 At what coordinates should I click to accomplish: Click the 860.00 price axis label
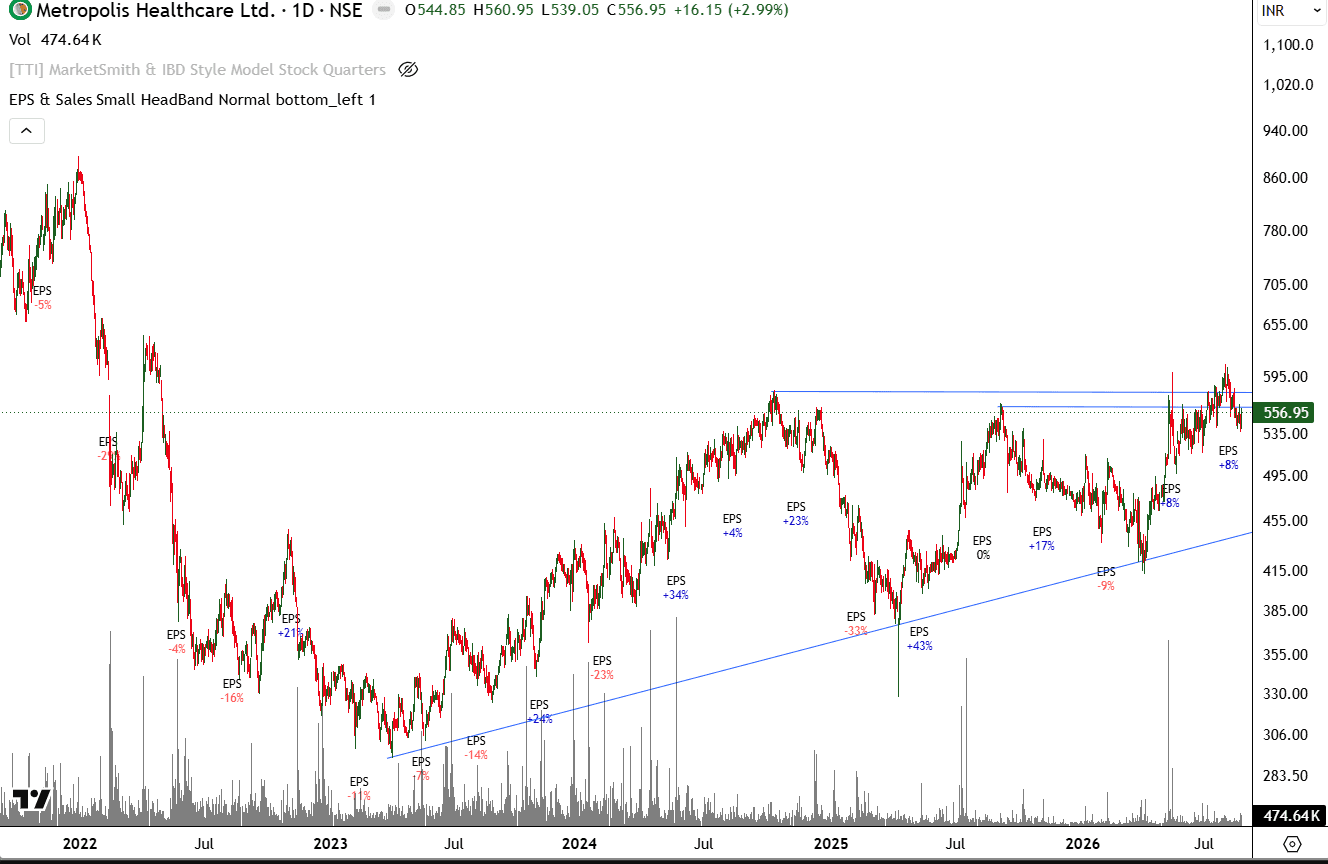(x=1288, y=177)
